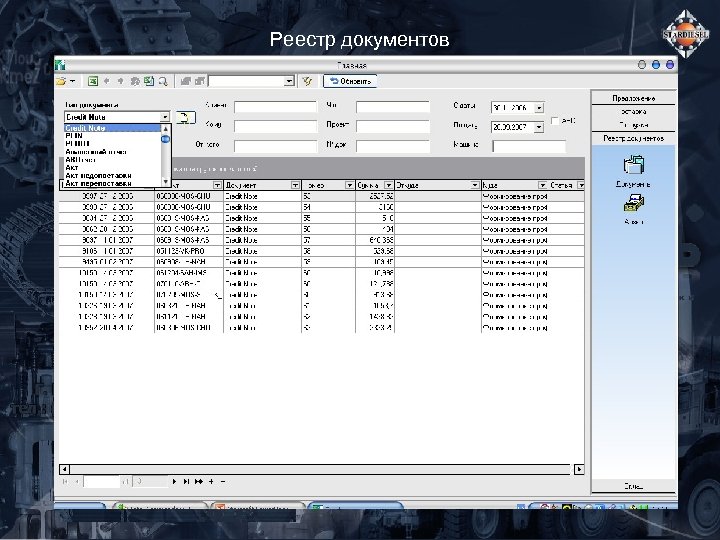Click horizontal scrollbar right arrow
Image resolution: width=720 pixels, height=540 pixels.
579,469
